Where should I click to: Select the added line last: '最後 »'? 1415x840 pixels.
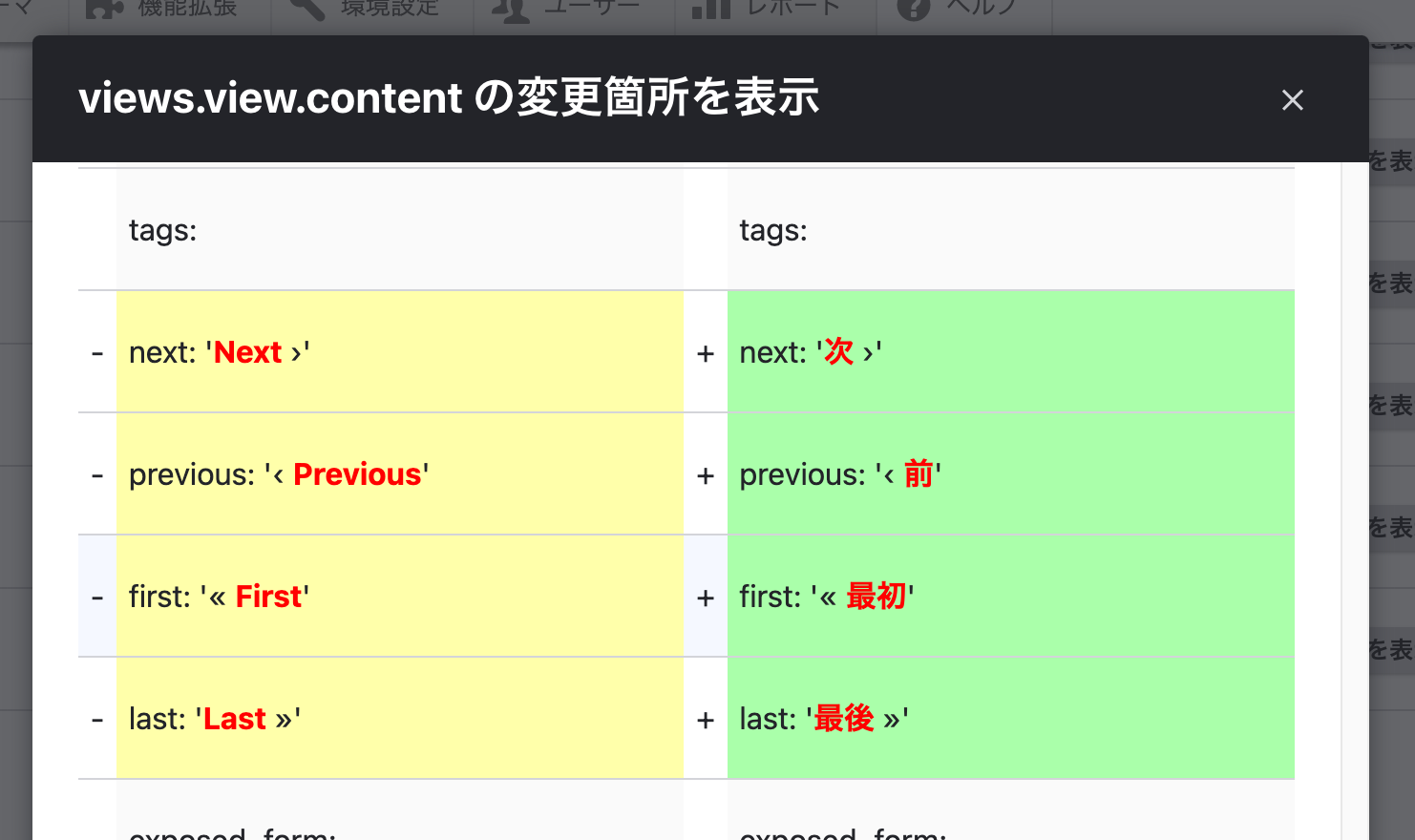pyautogui.click(x=1010, y=719)
